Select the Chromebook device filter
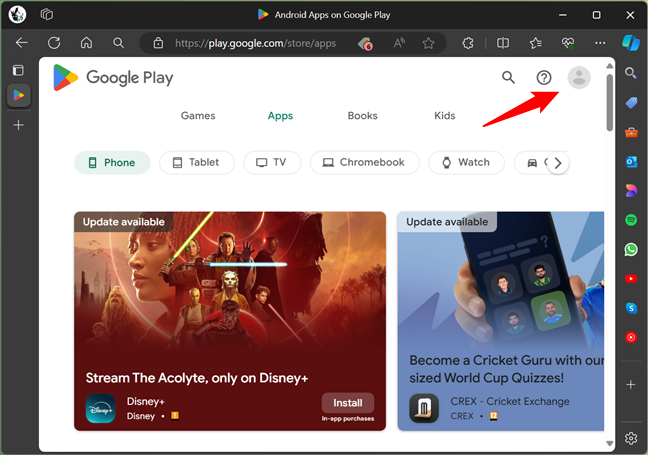Screen dimensions: 648x455 (x=364, y=162)
